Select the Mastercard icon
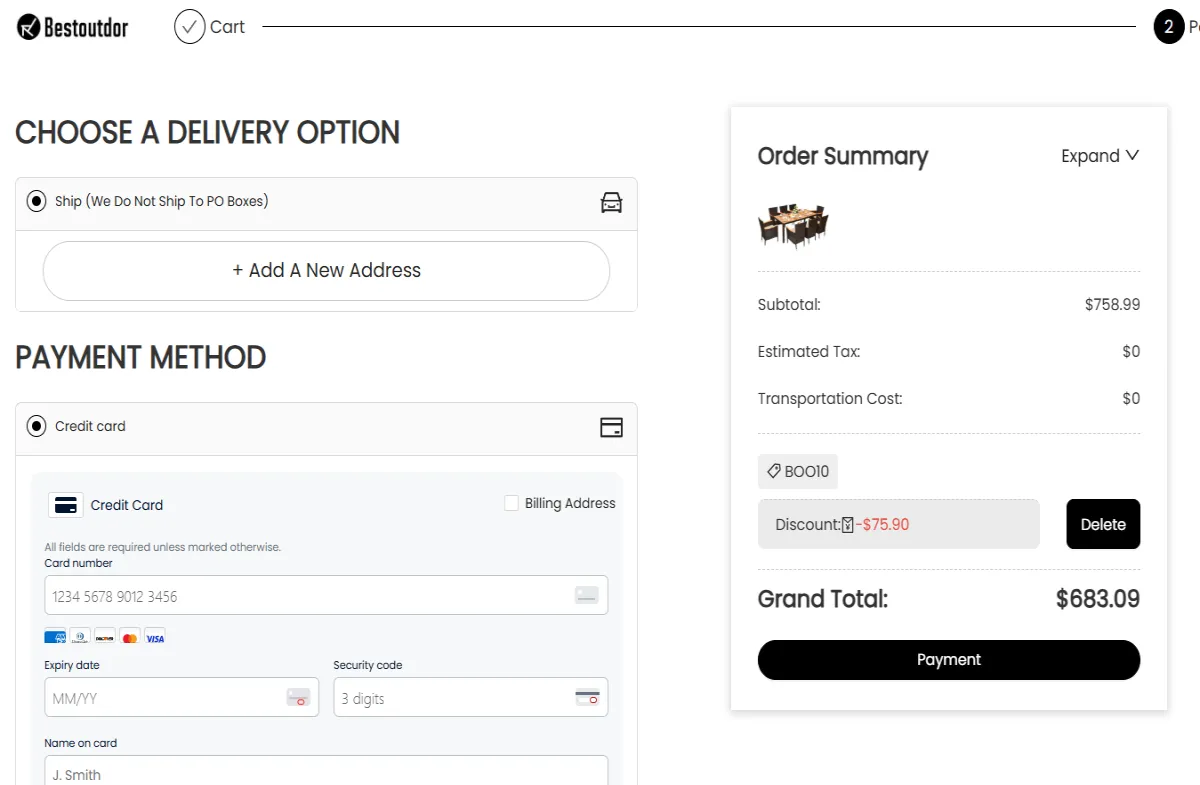The image size is (1200, 785). [130, 637]
